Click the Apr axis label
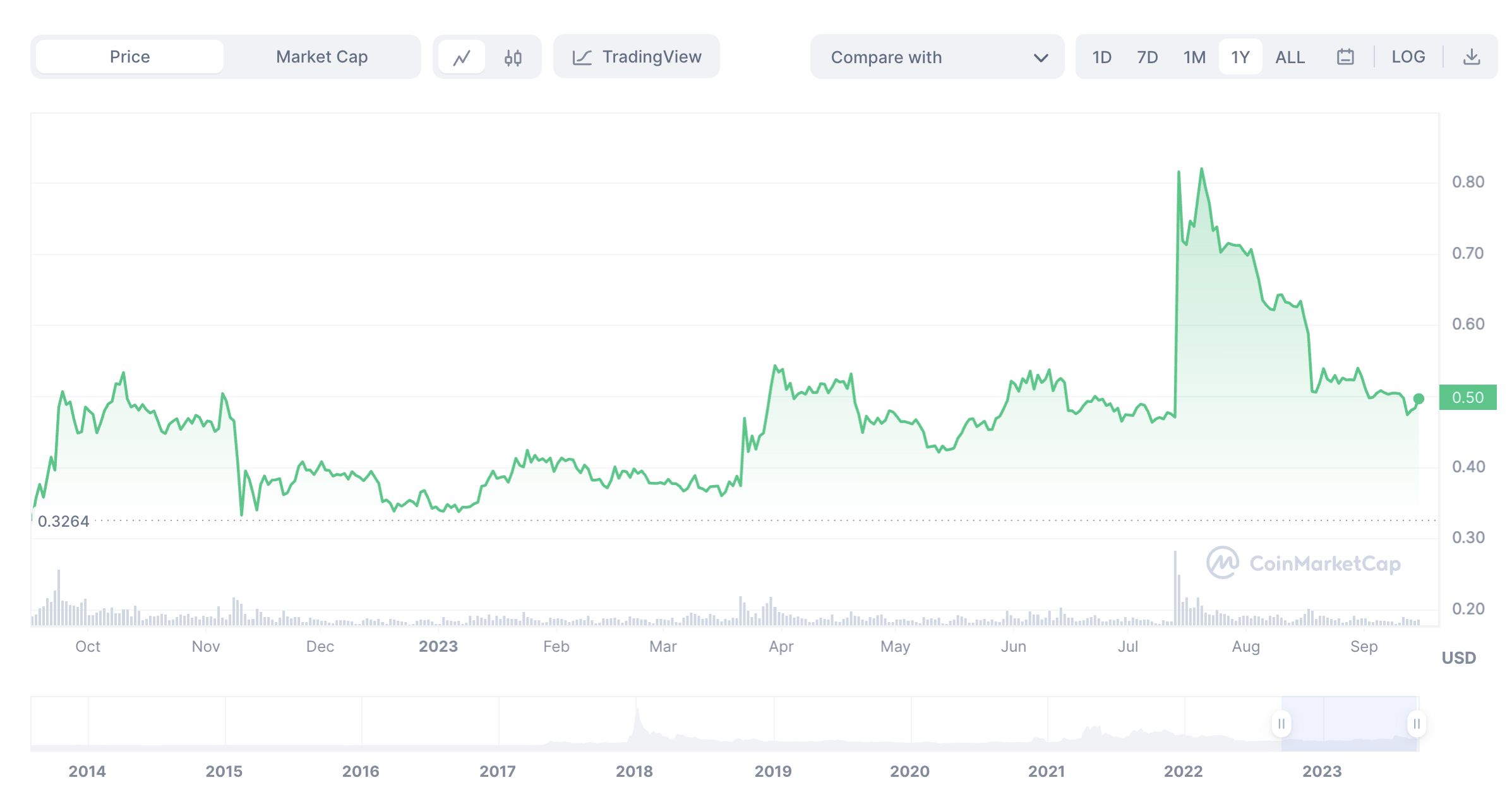 [781, 647]
